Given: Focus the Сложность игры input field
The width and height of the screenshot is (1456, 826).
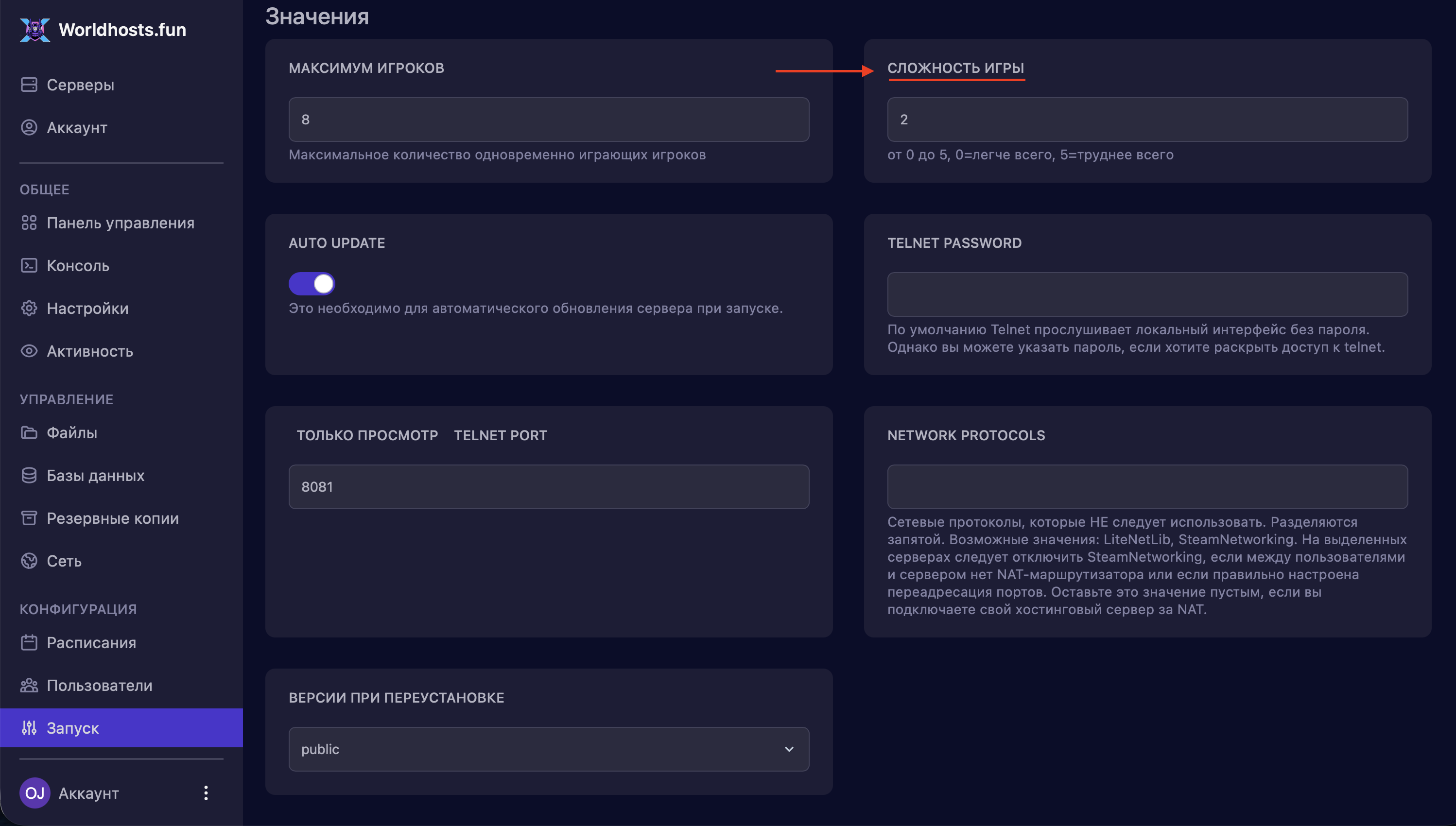Looking at the screenshot, I should (1147, 120).
